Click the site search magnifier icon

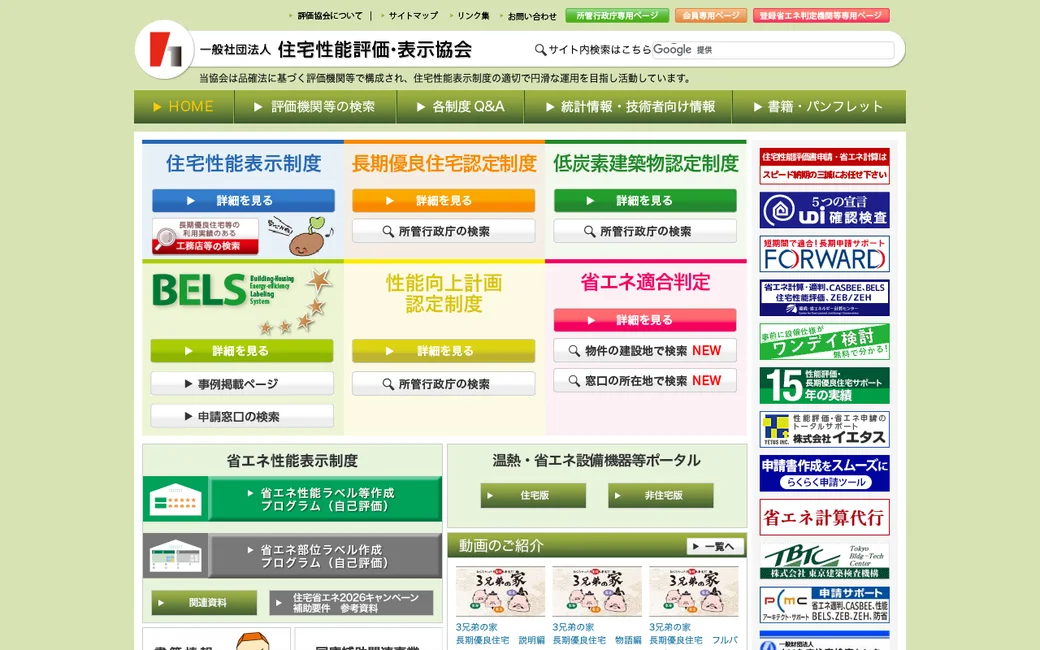[541, 50]
